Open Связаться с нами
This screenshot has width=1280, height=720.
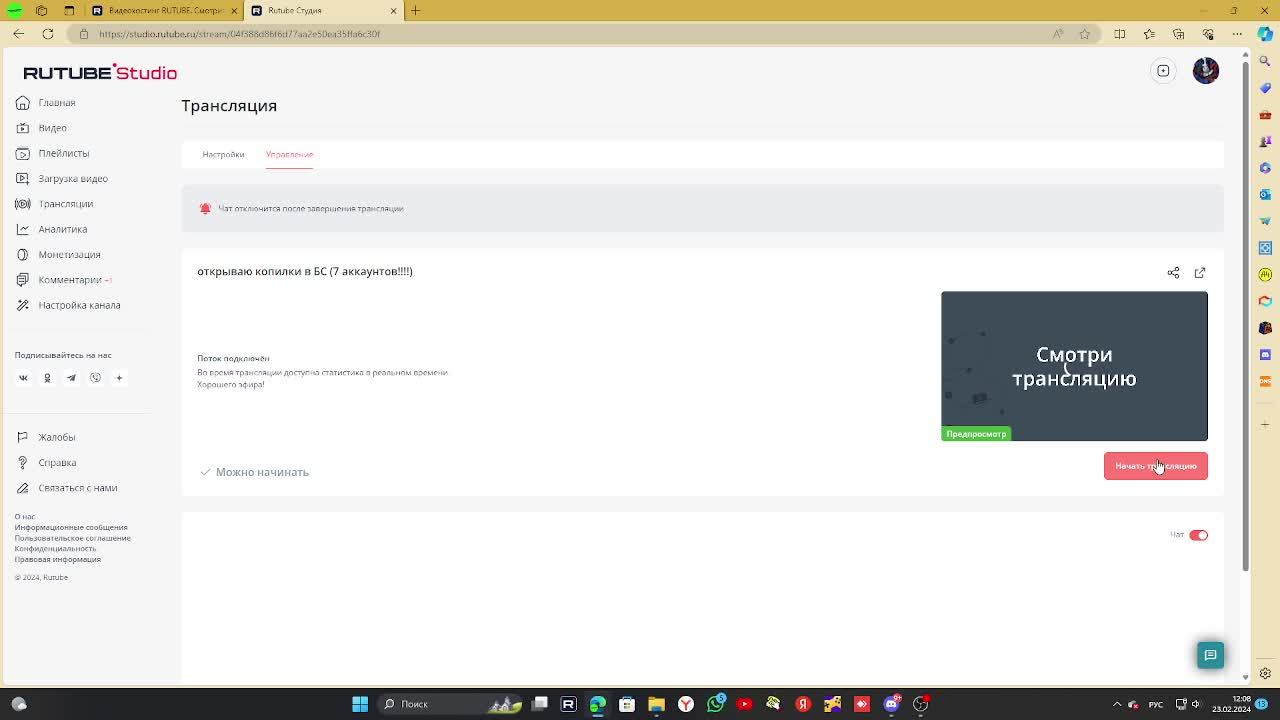[66, 488]
